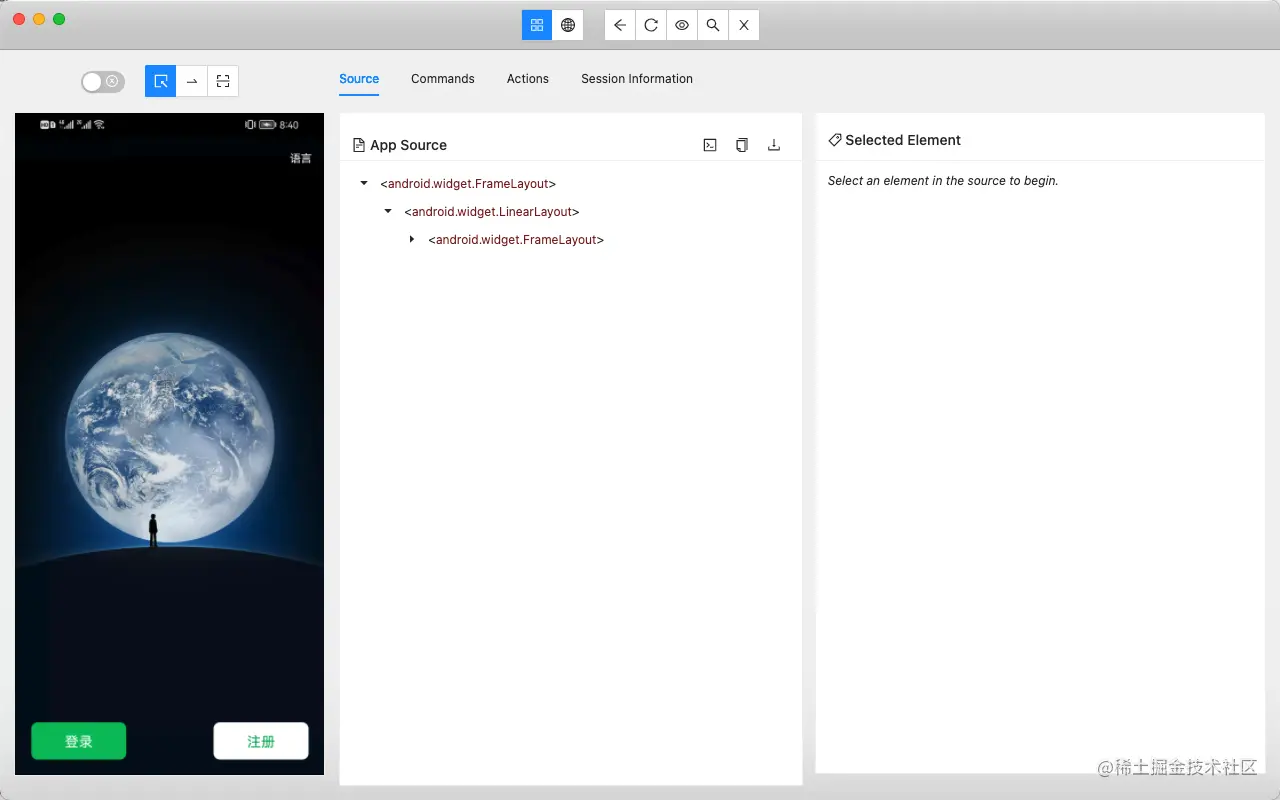Select root android.widget.FrameLayout tree row
This screenshot has height=800, width=1280.
click(x=468, y=184)
